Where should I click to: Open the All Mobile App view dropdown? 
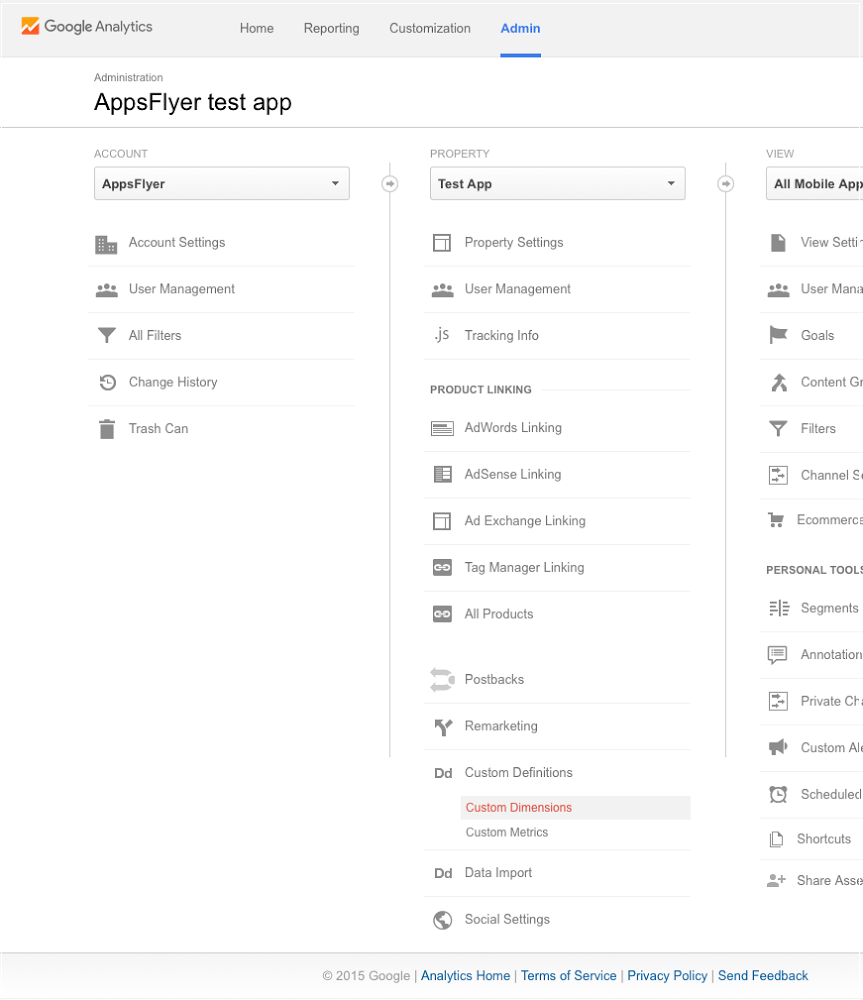click(815, 184)
